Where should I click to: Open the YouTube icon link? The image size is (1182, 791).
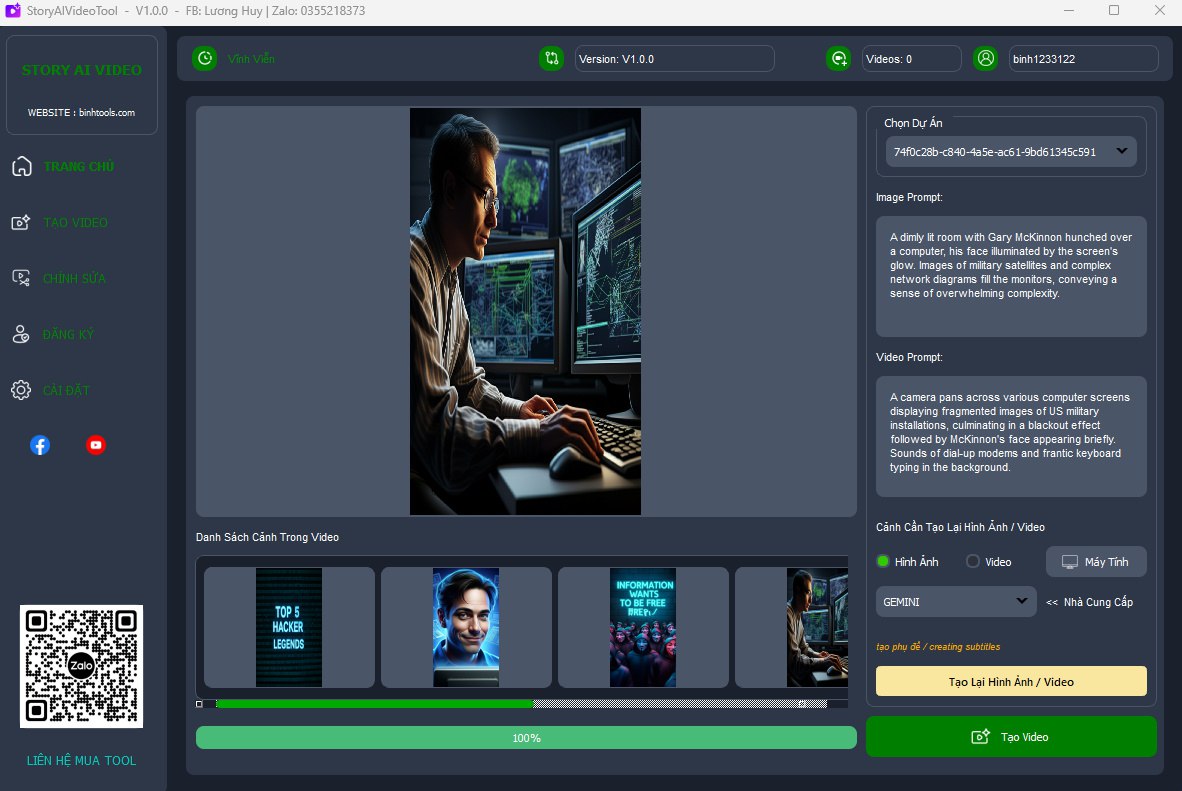96,445
